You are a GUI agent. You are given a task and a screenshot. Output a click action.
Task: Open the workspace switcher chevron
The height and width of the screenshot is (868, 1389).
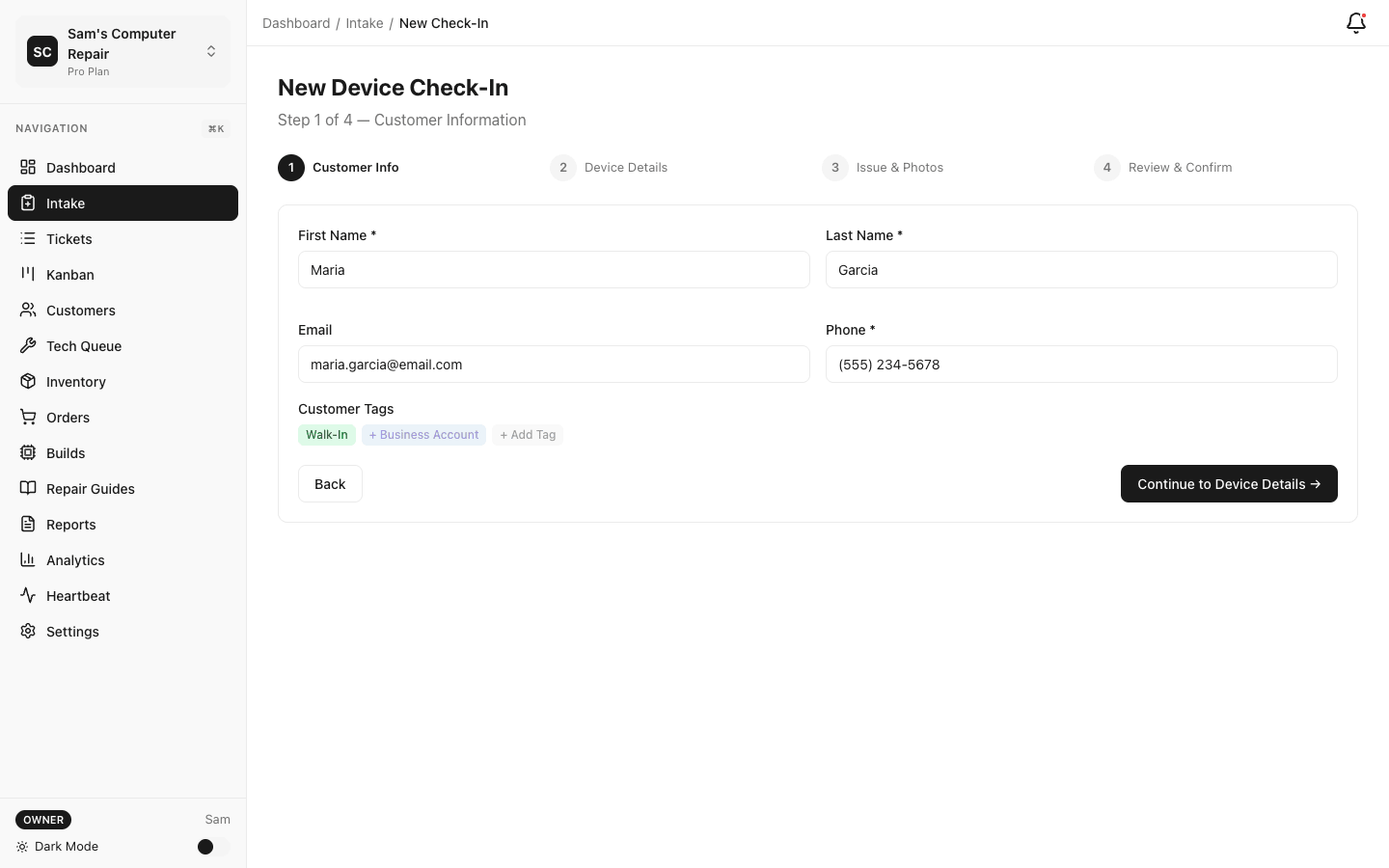pyautogui.click(x=211, y=50)
